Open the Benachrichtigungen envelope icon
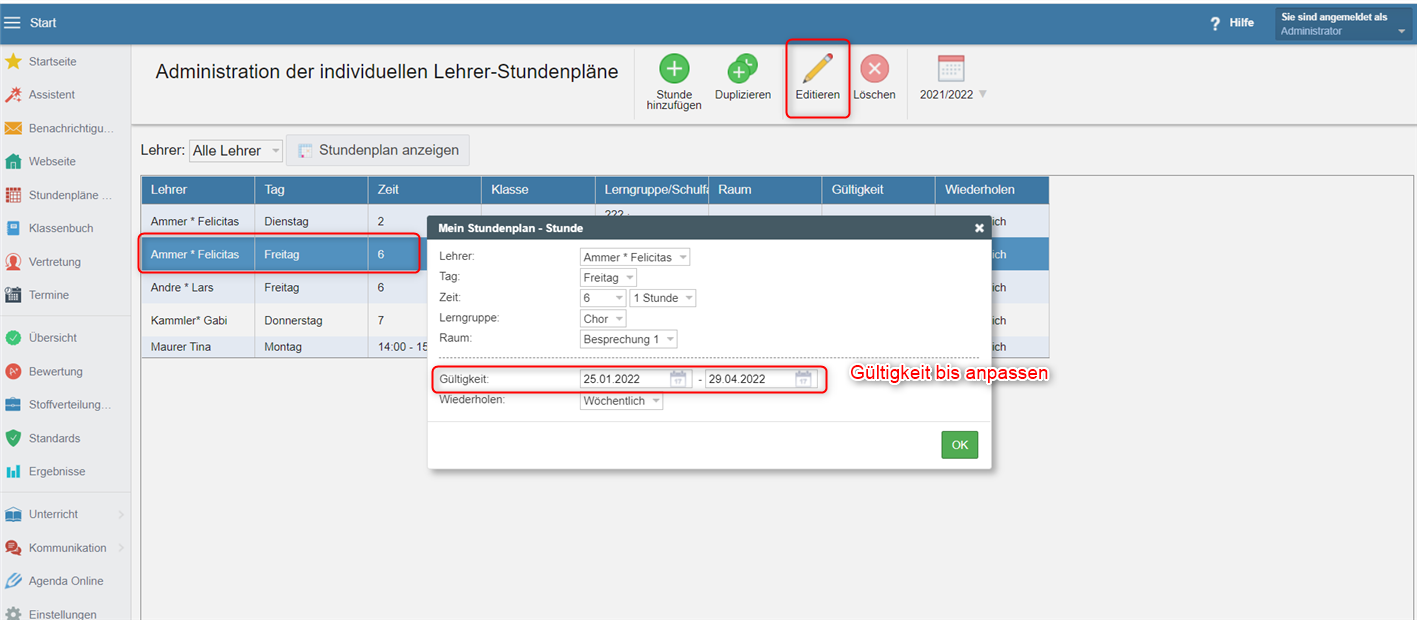1417x620 pixels. (x=13, y=128)
